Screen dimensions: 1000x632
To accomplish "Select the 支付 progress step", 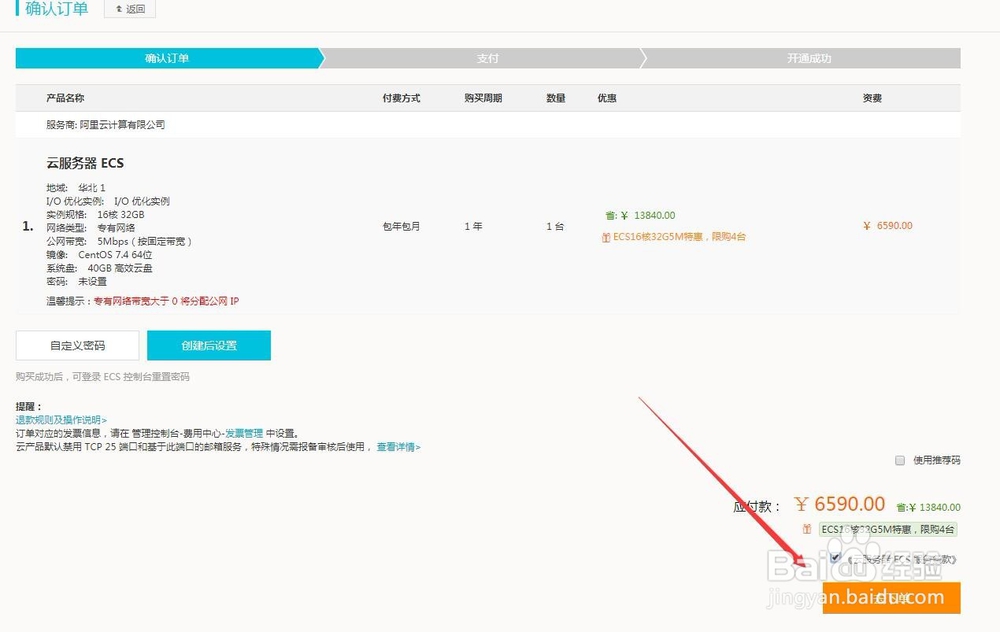I will point(487,58).
